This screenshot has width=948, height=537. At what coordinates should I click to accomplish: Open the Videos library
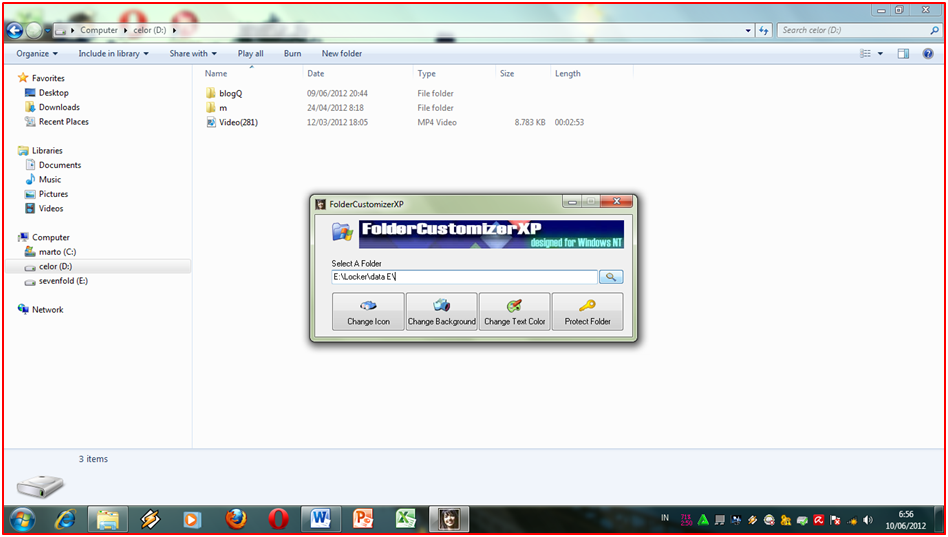44,209
